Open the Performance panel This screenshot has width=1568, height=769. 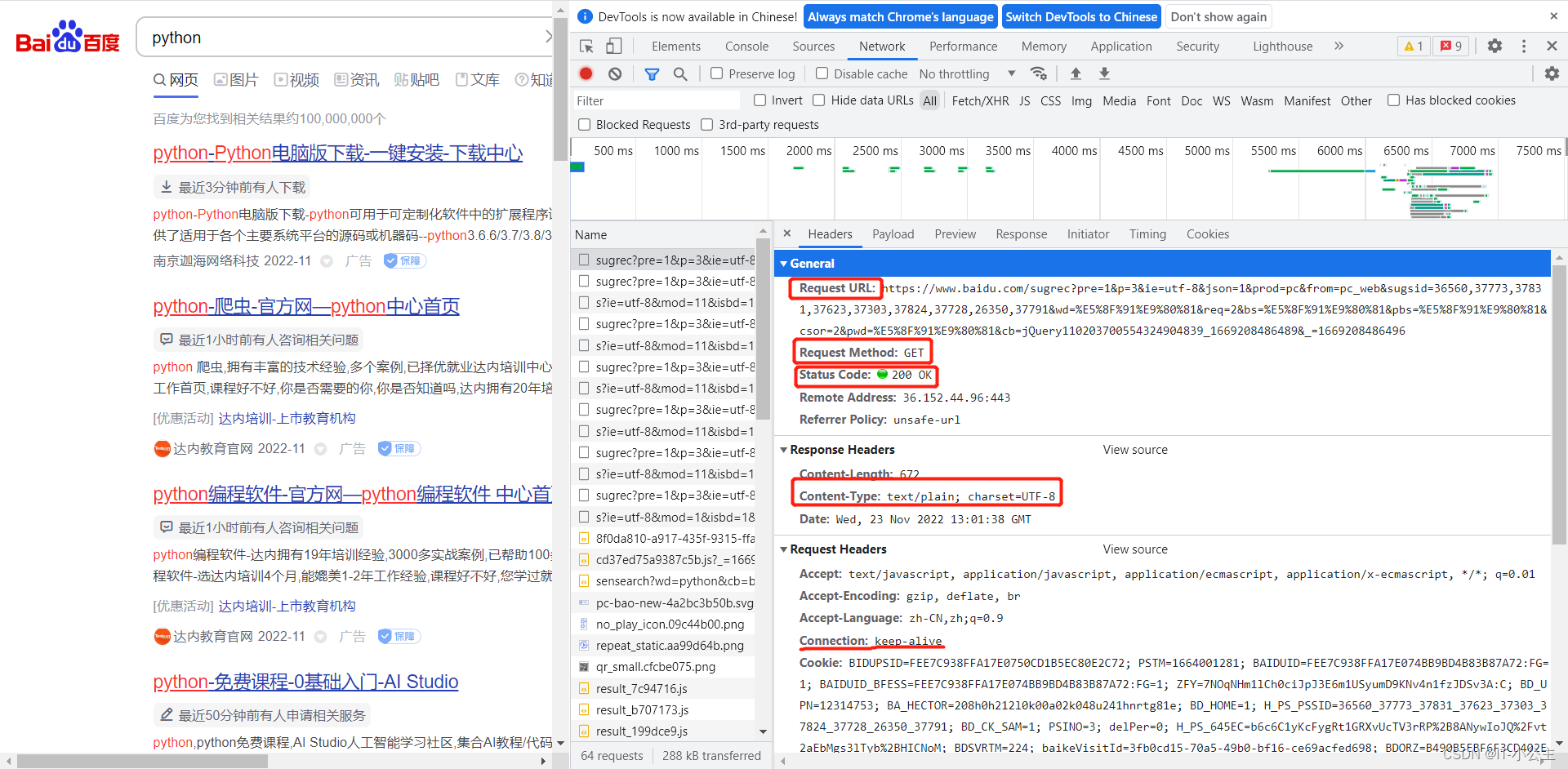point(963,47)
